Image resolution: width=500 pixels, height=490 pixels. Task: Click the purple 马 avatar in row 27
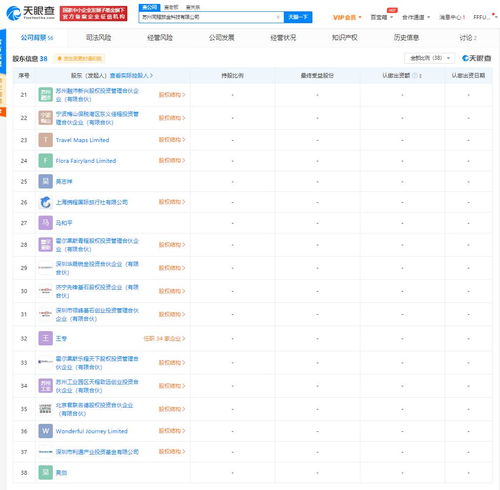click(45, 223)
